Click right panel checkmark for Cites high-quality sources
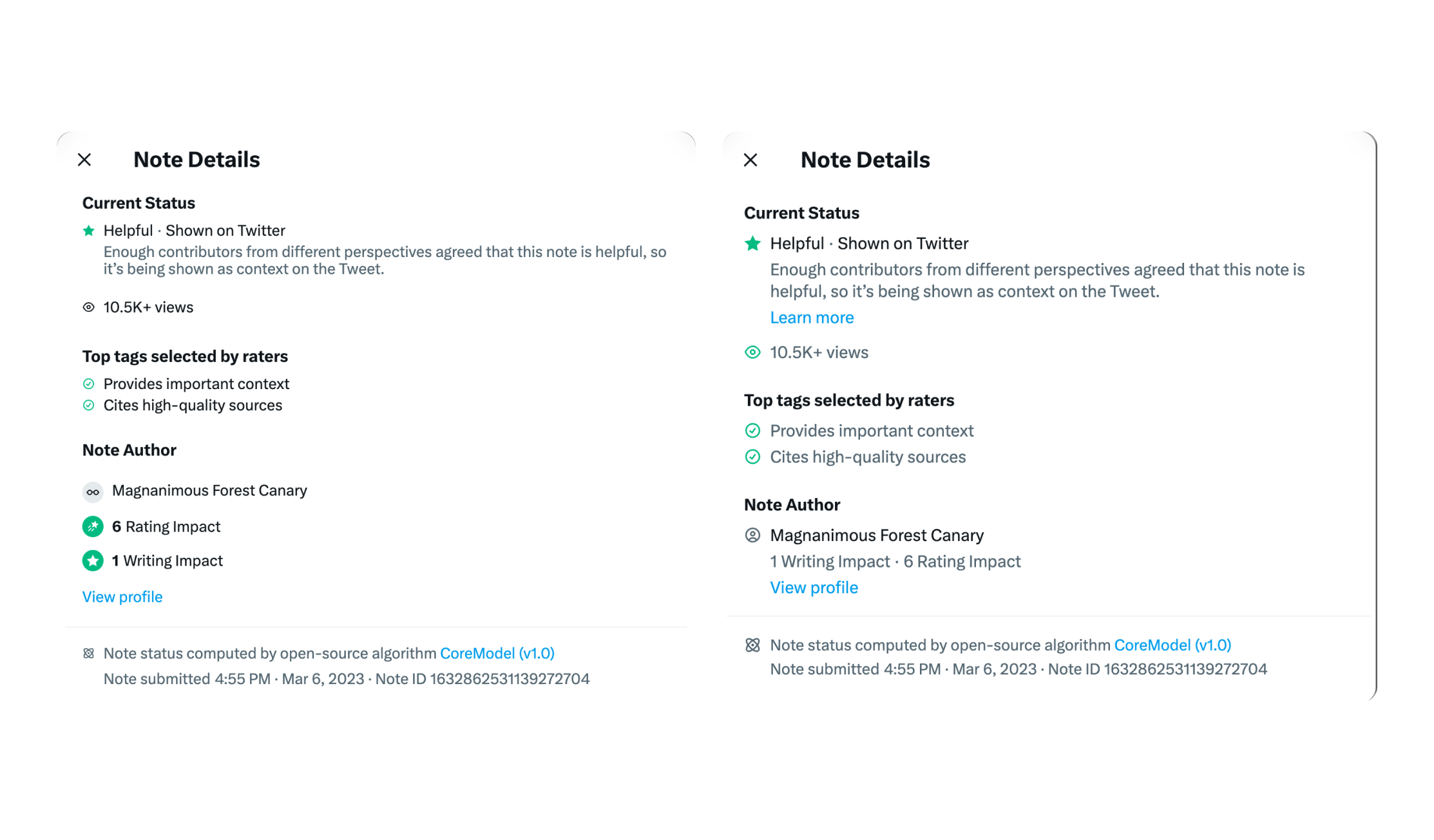This screenshot has width=1434, height=840. pyautogui.click(x=752, y=457)
